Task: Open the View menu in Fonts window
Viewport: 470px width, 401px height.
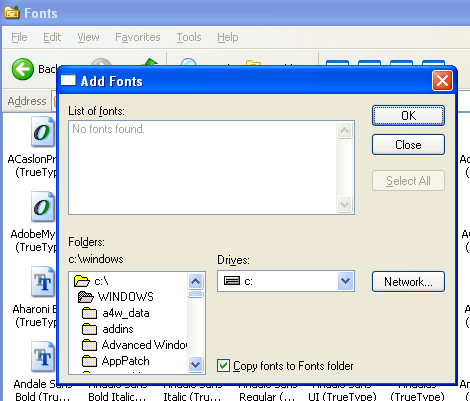Action: [x=88, y=37]
